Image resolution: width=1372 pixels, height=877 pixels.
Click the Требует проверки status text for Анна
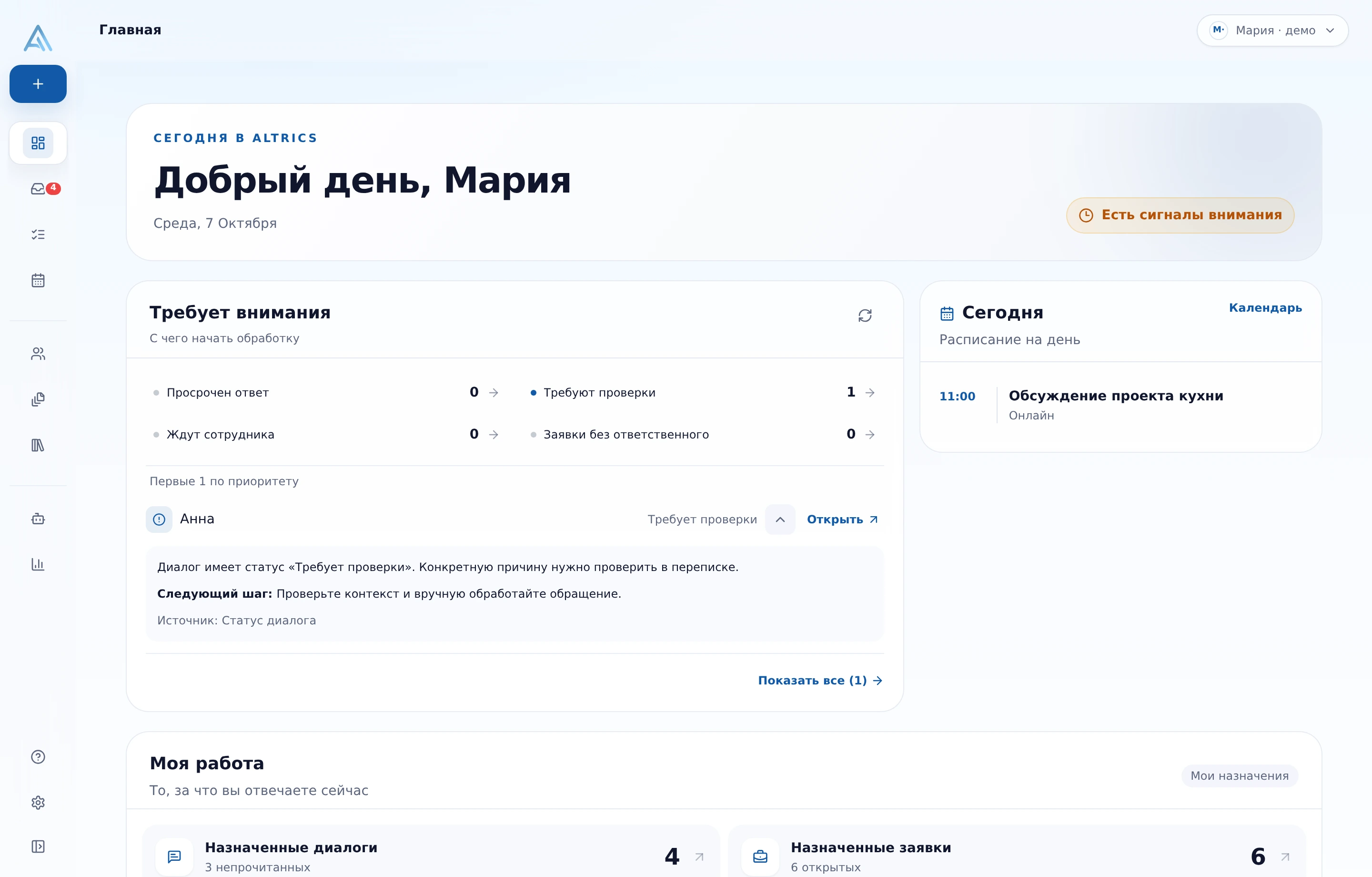(702, 520)
